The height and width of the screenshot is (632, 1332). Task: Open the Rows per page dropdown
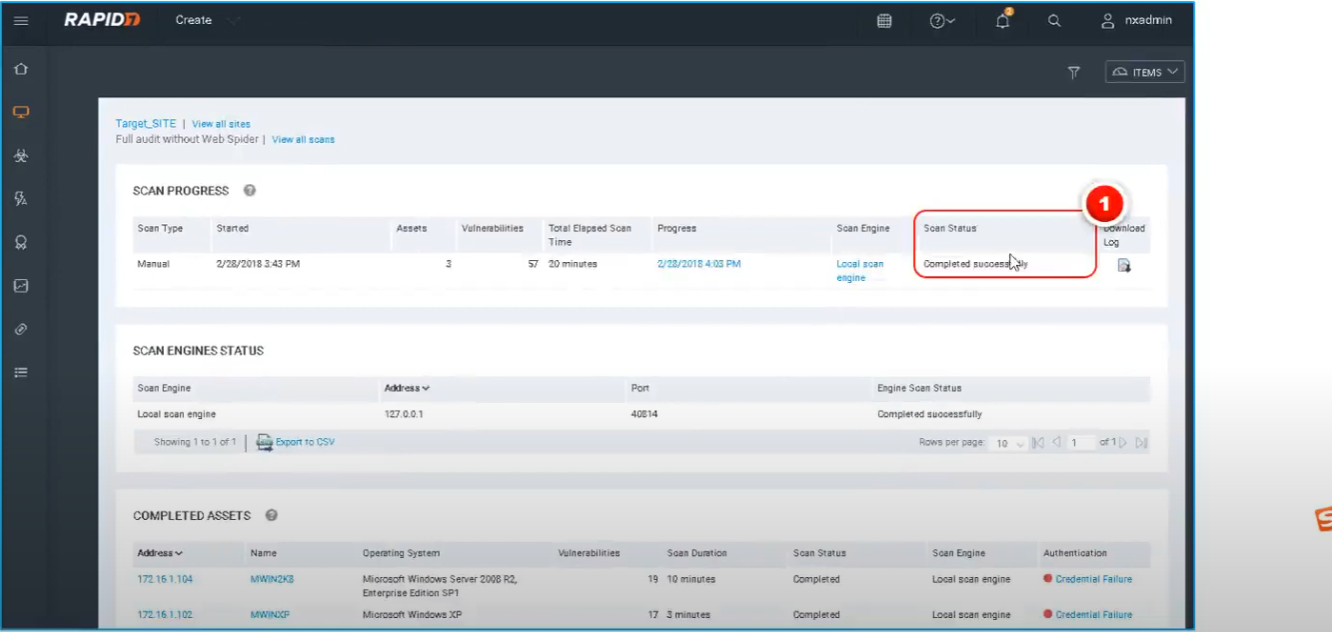[1010, 443]
